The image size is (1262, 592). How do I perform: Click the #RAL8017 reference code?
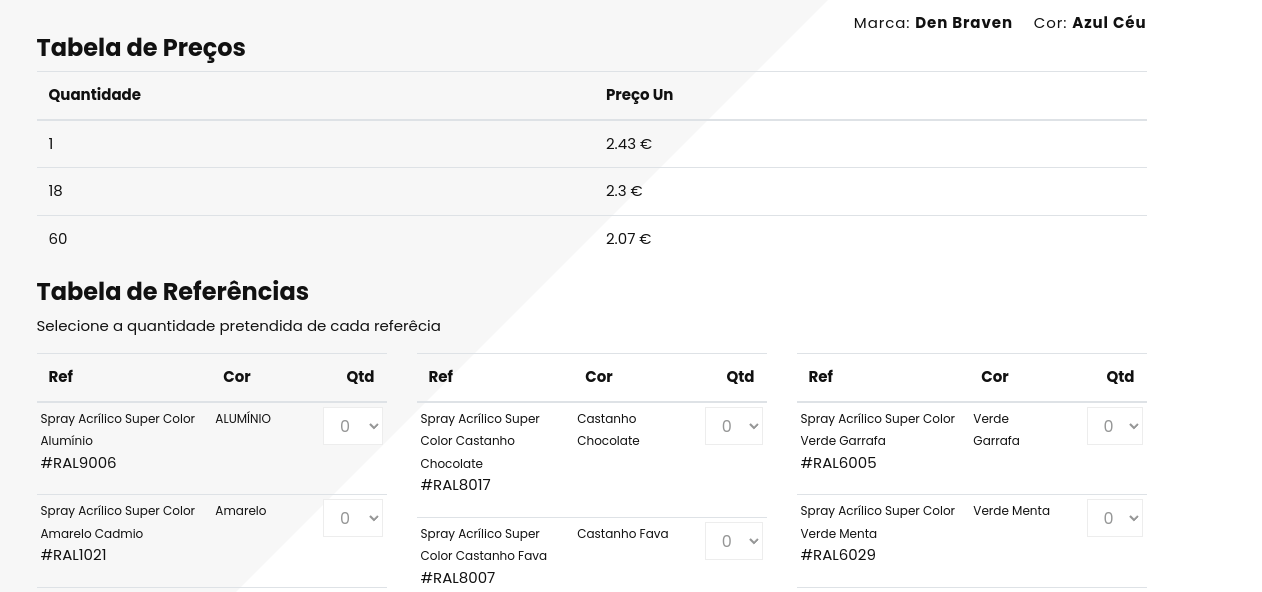pyautogui.click(x=455, y=485)
